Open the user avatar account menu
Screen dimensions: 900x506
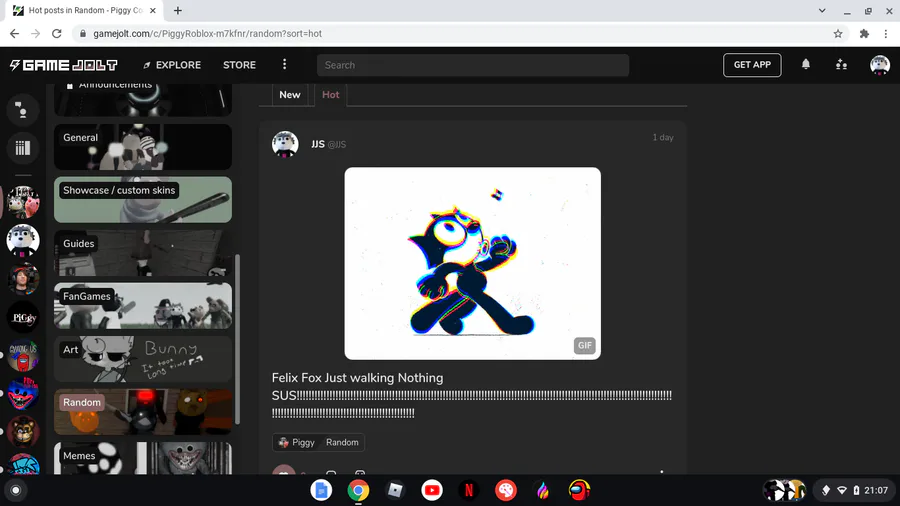tap(879, 65)
